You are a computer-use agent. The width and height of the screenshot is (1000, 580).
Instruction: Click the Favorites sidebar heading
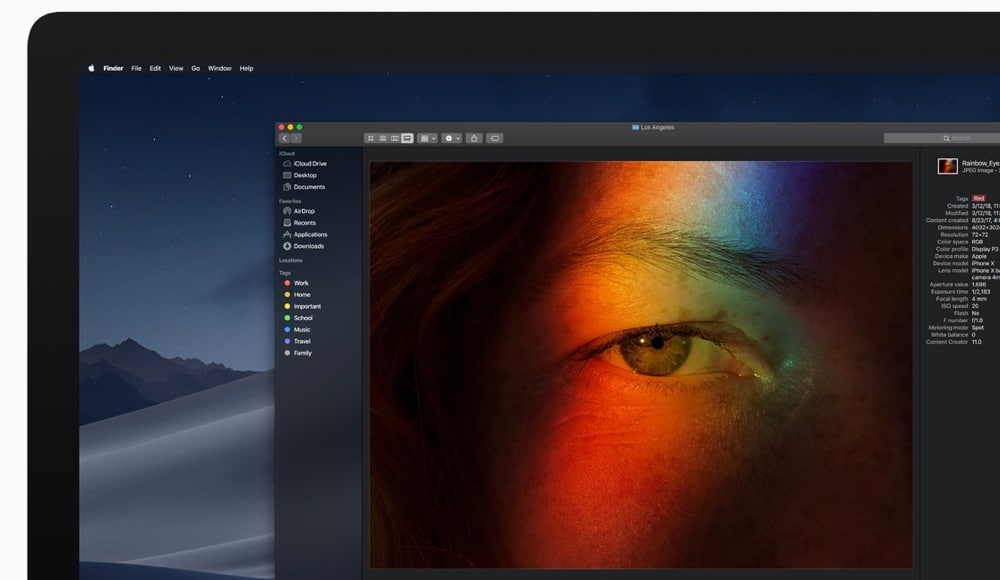coord(290,201)
